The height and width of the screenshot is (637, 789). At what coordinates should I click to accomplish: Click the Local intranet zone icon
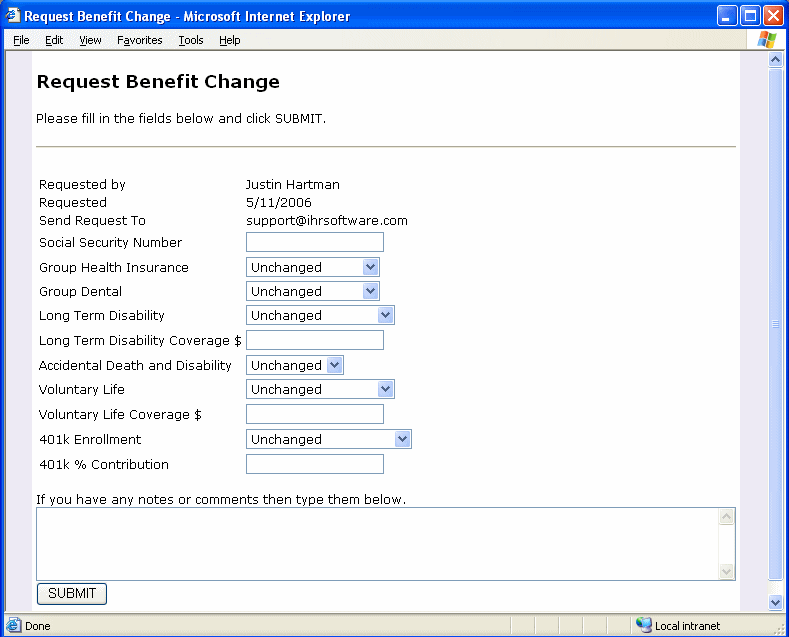pos(643,626)
